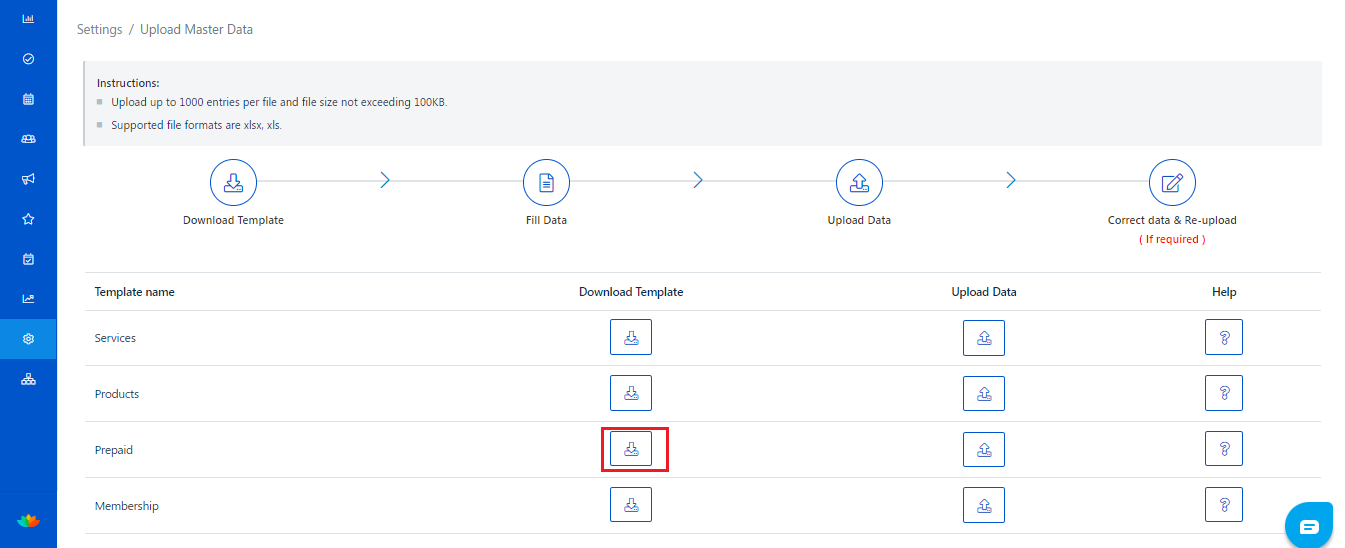The width and height of the screenshot is (1345, 548).
Task: Click the Fill Data step circle icon
Action: coord(546,183)
